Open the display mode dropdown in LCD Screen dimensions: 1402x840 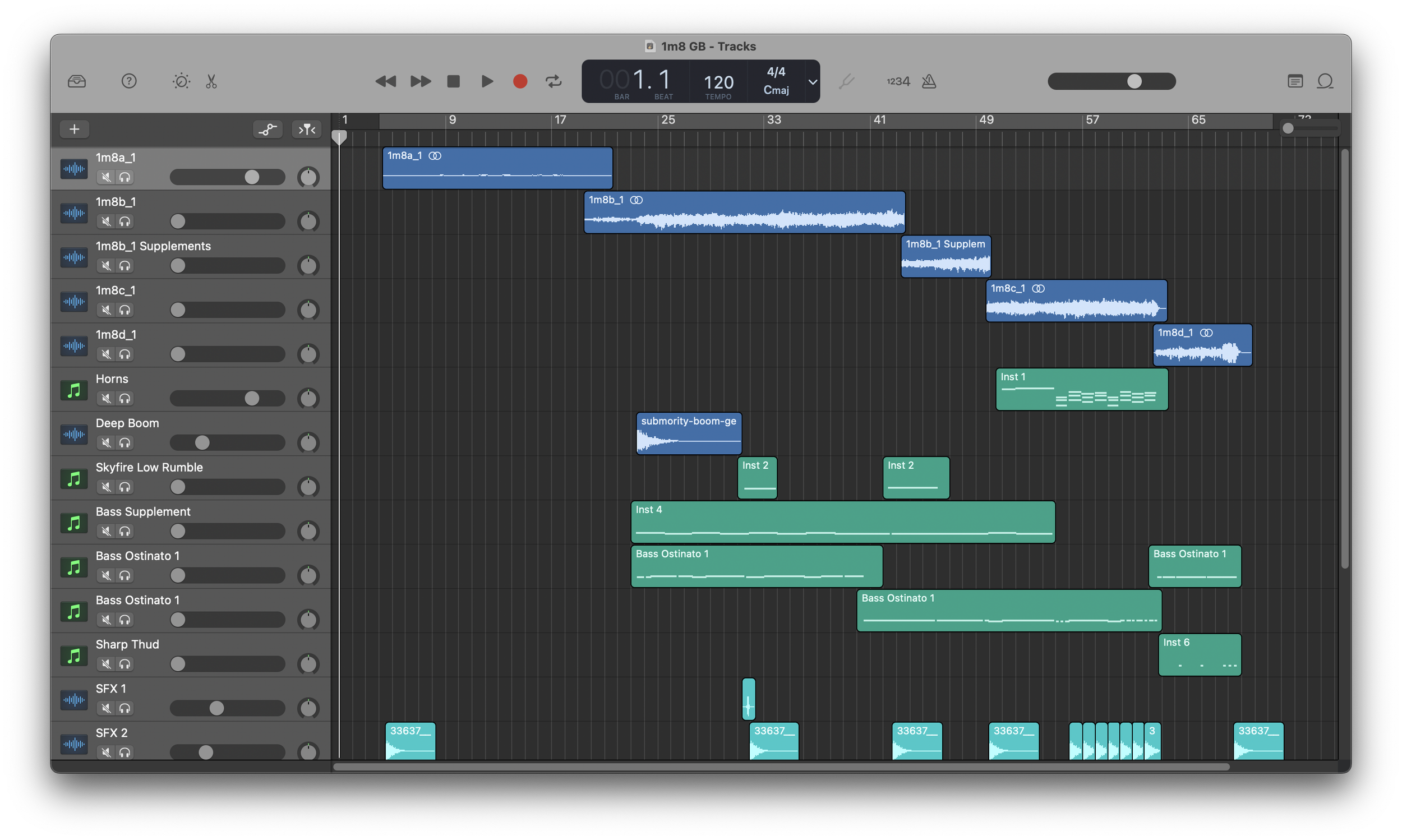click(812, 81)
